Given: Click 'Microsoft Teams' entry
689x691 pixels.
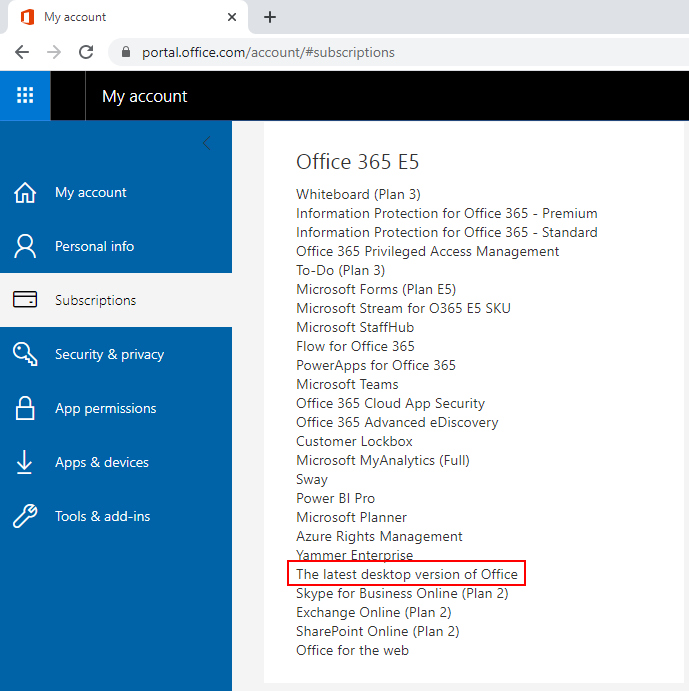Looking at the screenshot, I should 347,384.
